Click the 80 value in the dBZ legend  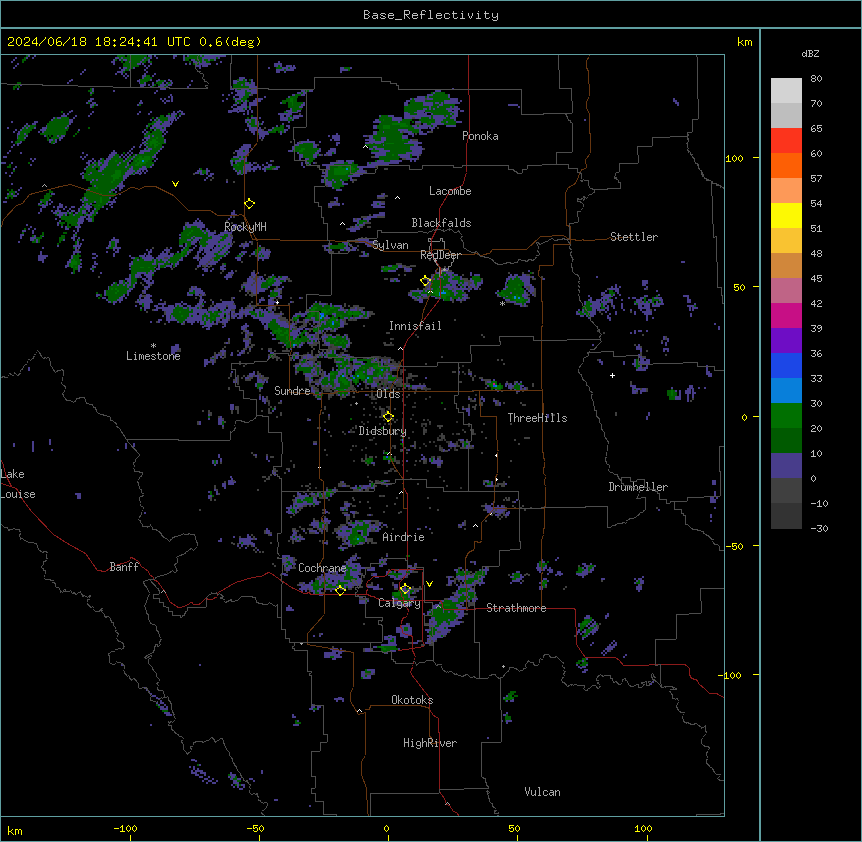816,79
